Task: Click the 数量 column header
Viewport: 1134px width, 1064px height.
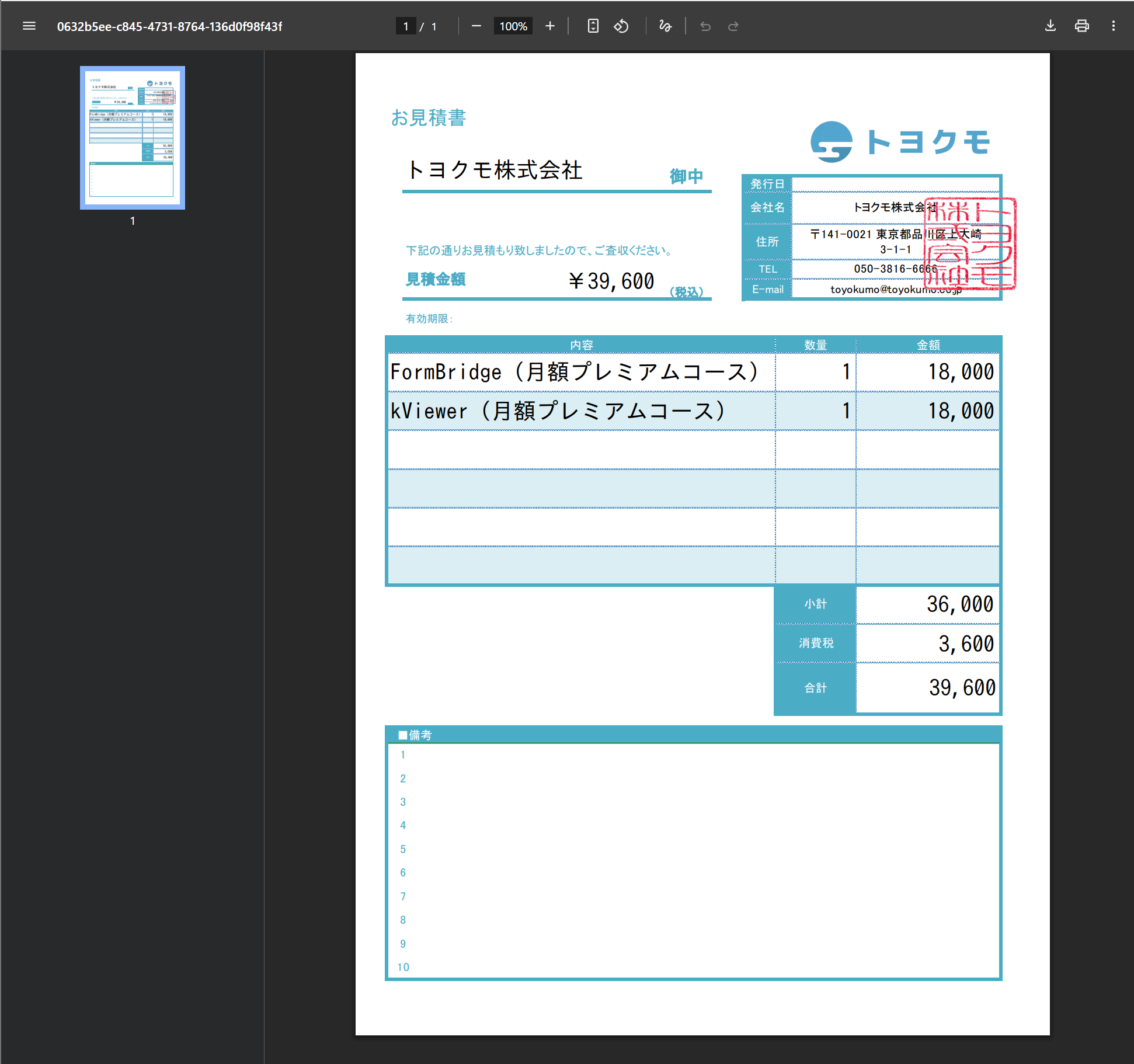Action: [816, 345]
